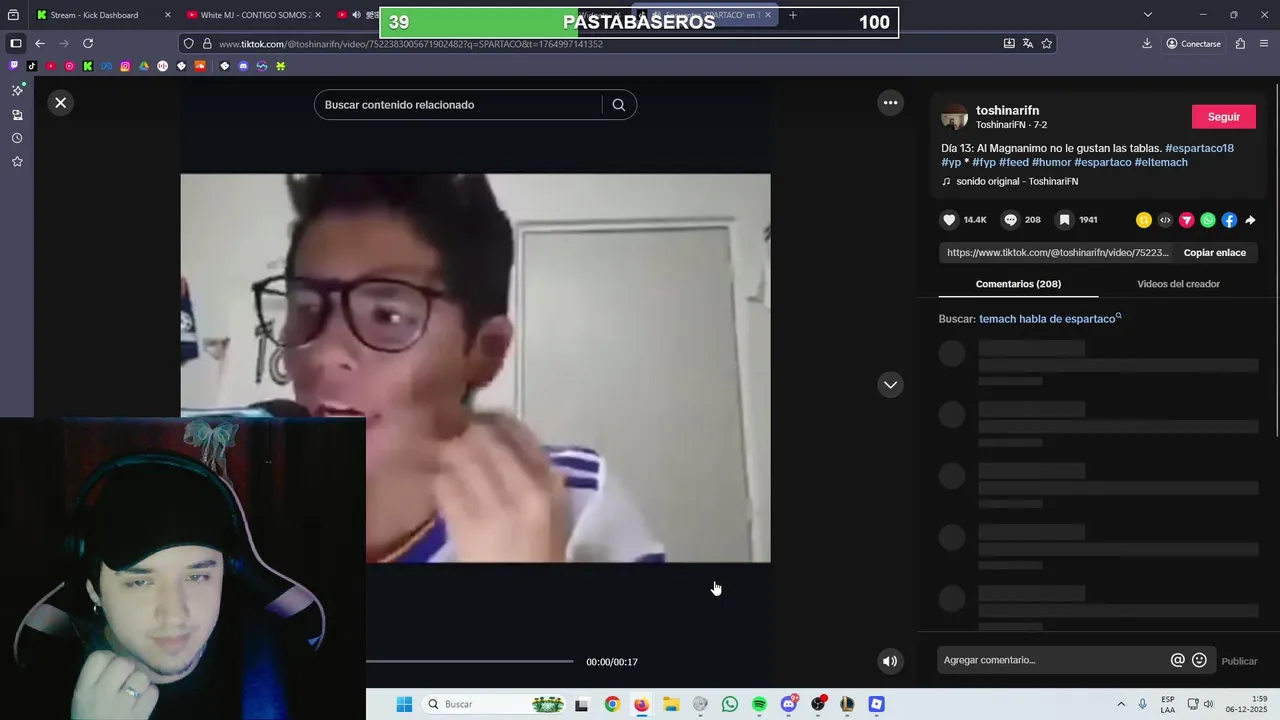The width and height of the screenshot is (1280, 720).
Task: Open sidebar history clock icon
Action: pyautogui.click(x=17, y=138)
